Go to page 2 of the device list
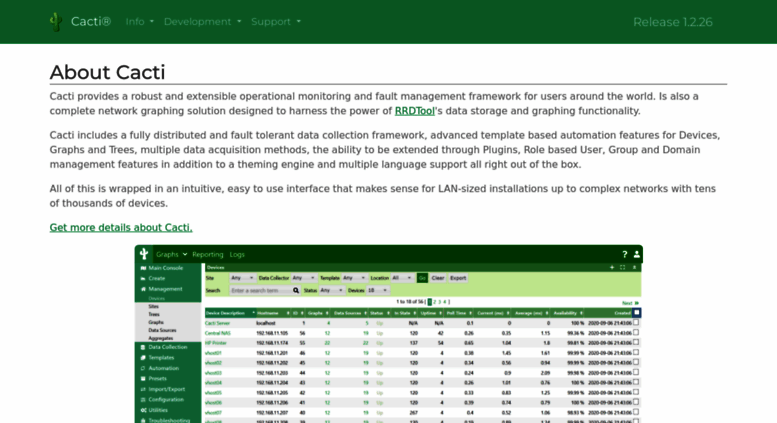Viewport: 777px width, 423px height. [x=435, y=302]
